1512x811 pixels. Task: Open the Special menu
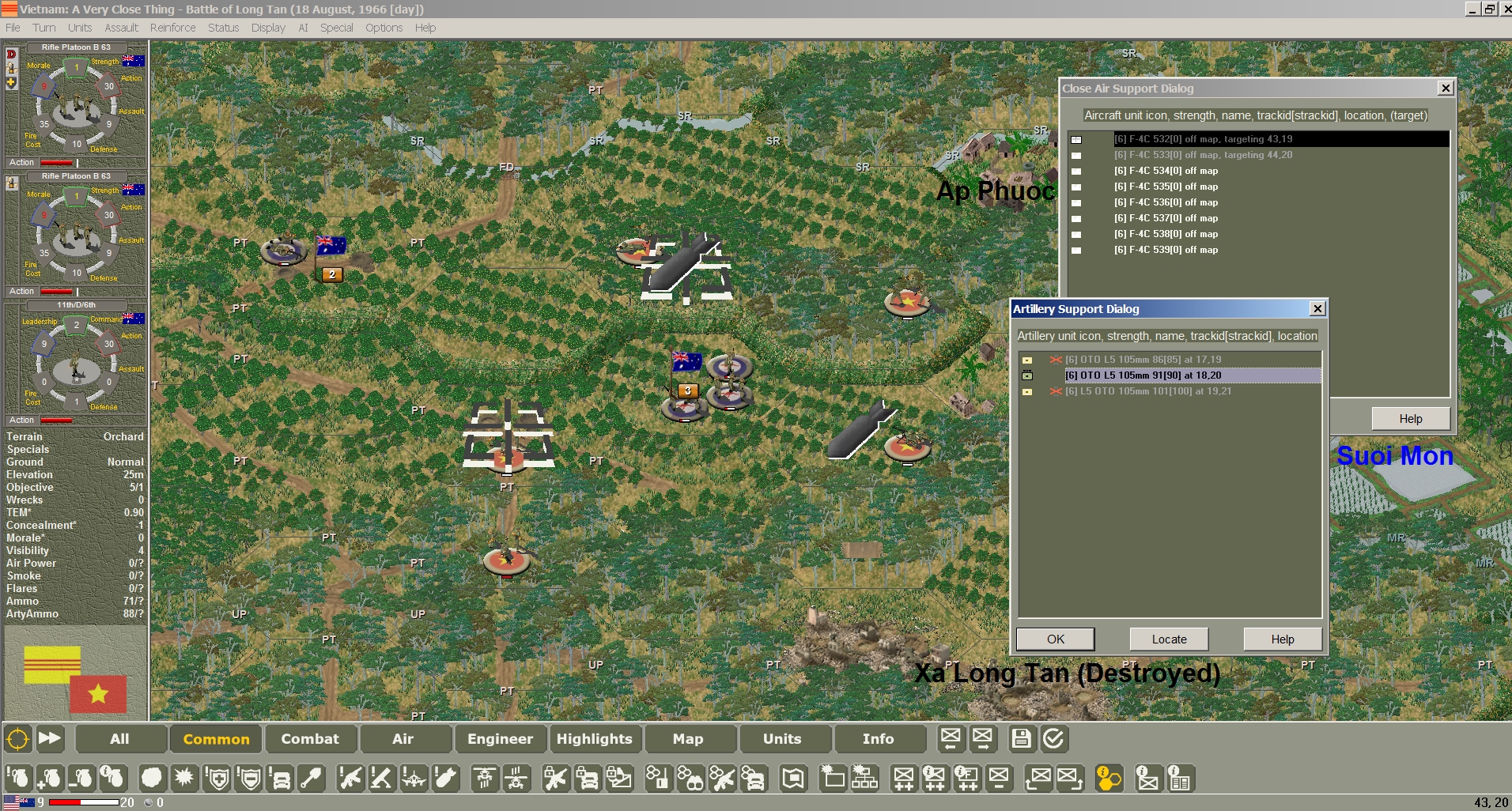(x=336, y=28)
